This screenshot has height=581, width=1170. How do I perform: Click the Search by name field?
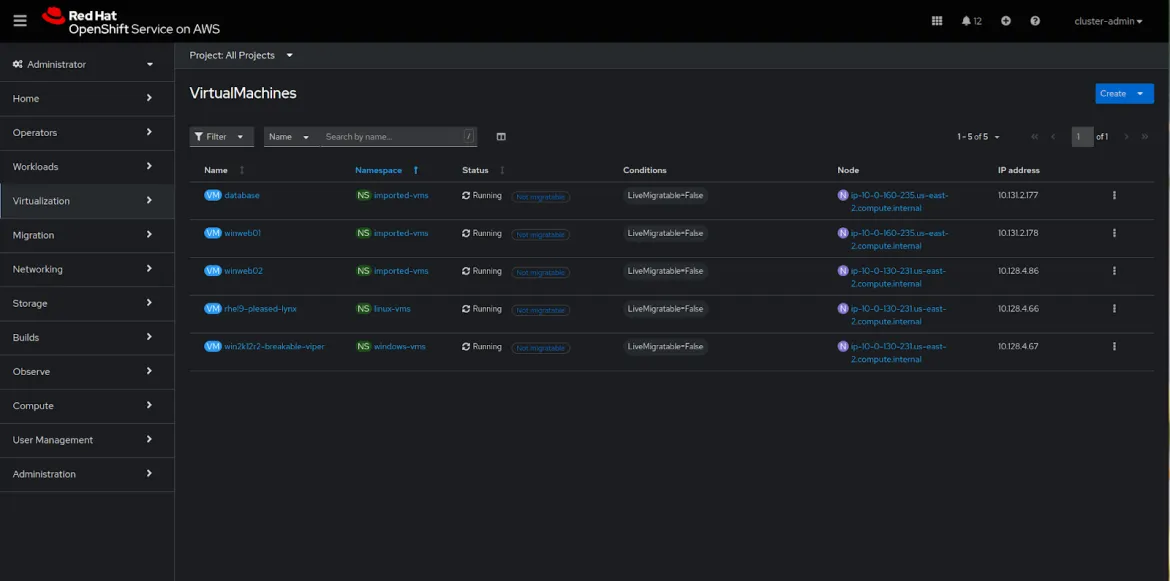coord(393,136)
